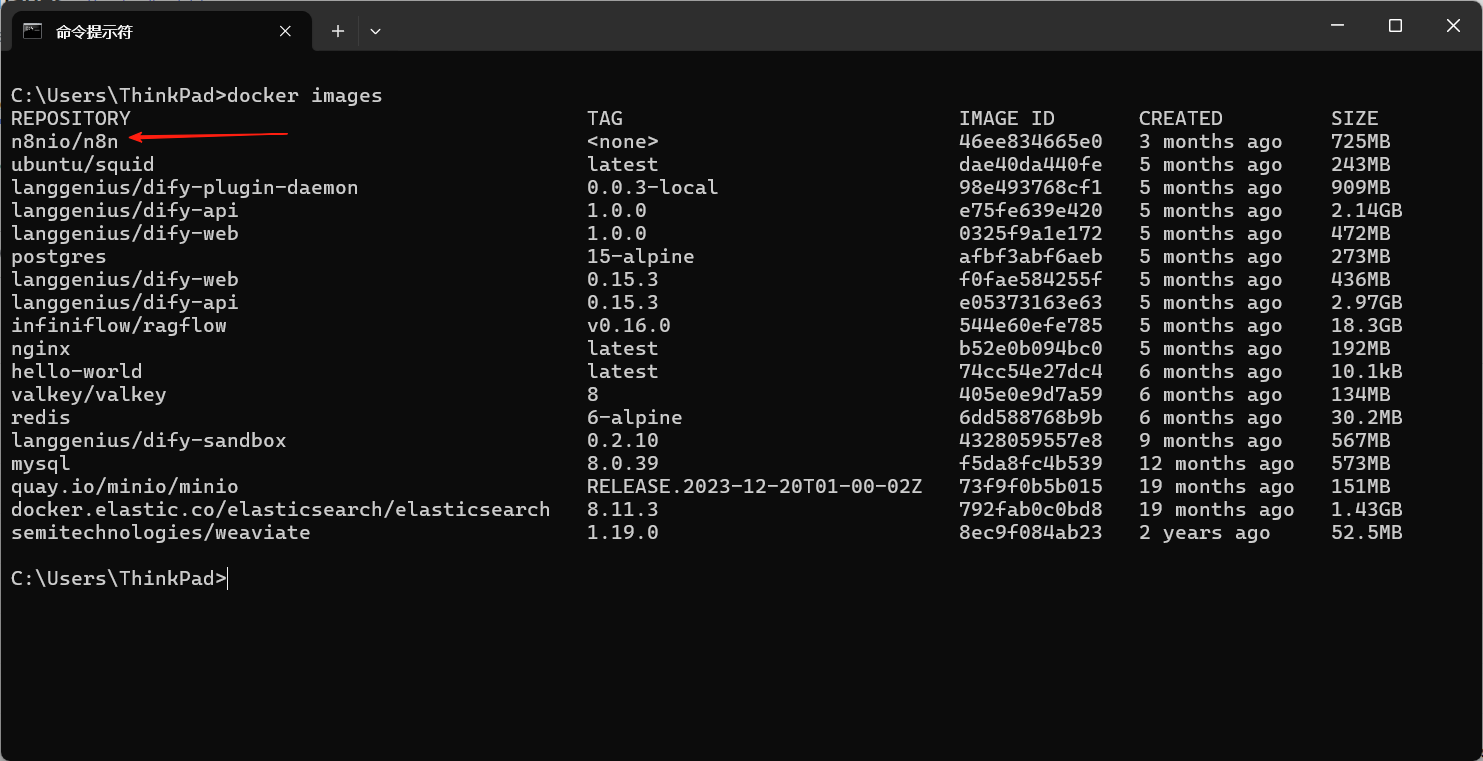Click the nginx repository name

point(41,349)
